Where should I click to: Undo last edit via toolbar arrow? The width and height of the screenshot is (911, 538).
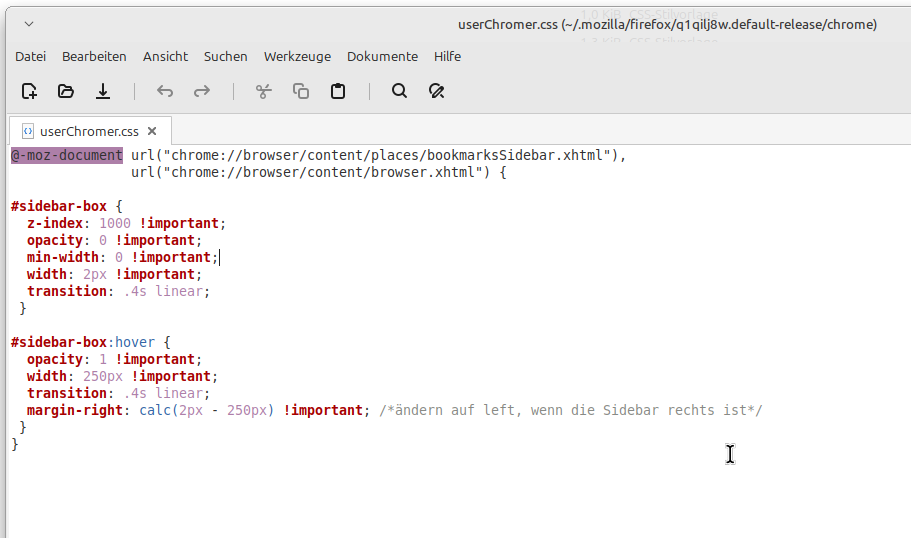coord(165,91)
